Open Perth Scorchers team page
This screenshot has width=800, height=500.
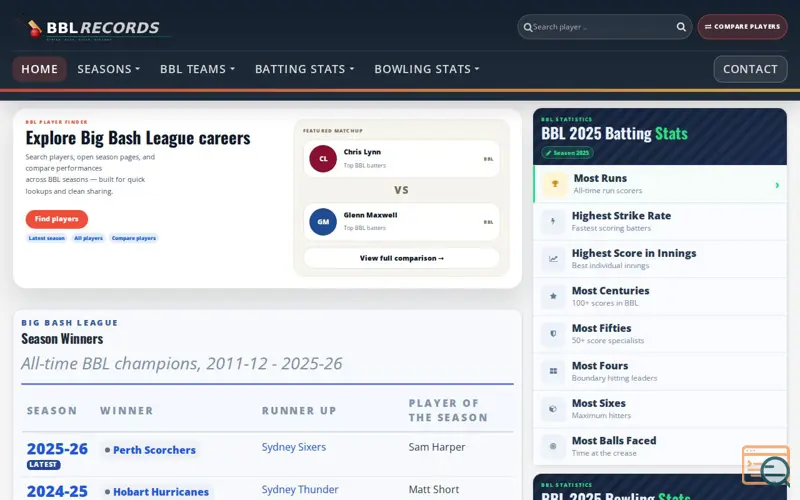click(154, 450)
